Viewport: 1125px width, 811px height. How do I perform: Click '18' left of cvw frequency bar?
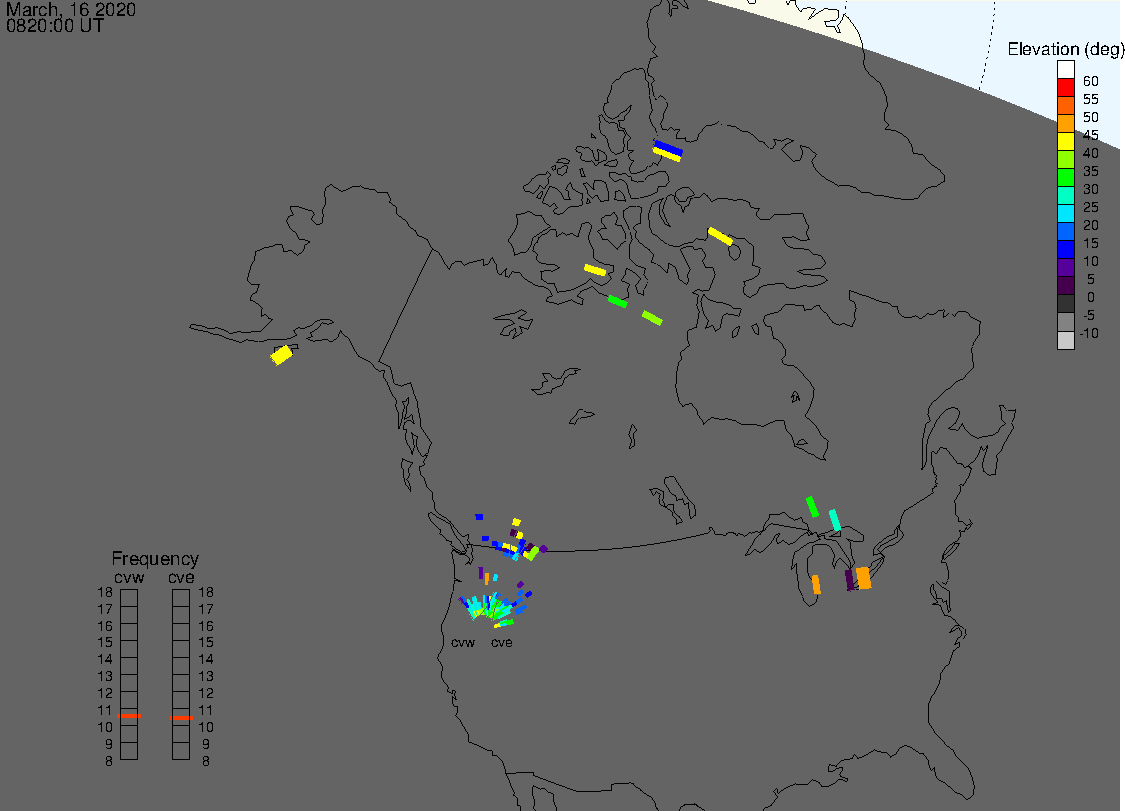(105, 592)
